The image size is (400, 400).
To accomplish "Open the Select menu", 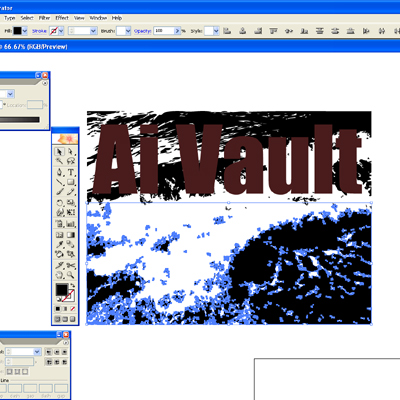I will 27,18.
